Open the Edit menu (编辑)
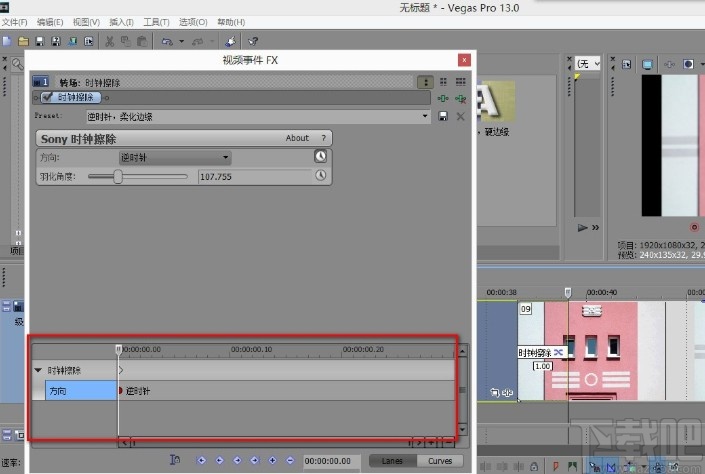The height and width of the screenshot is (474, 705). coord(50,22)
